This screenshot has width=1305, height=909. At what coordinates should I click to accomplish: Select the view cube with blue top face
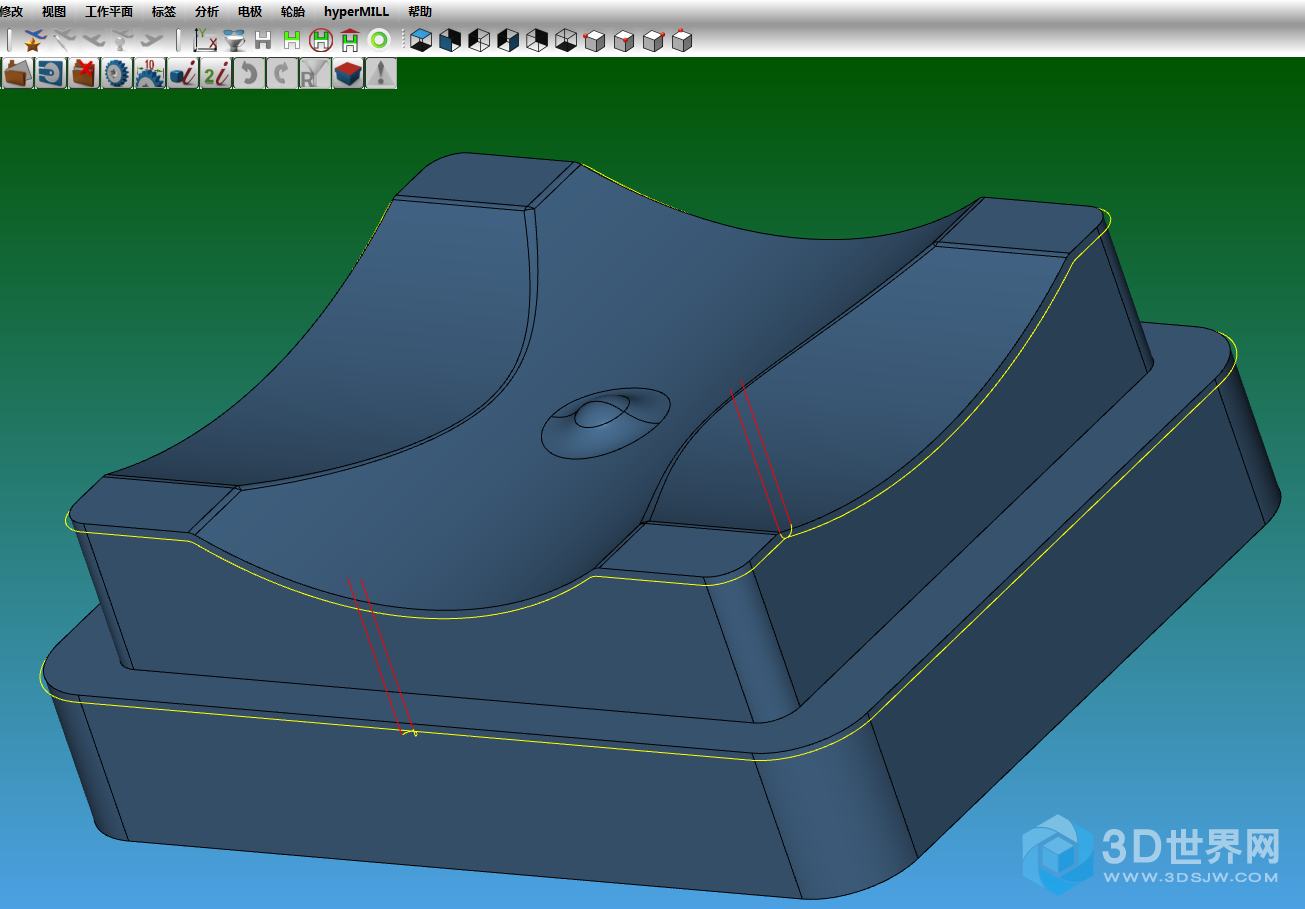(x=421, y=40)
